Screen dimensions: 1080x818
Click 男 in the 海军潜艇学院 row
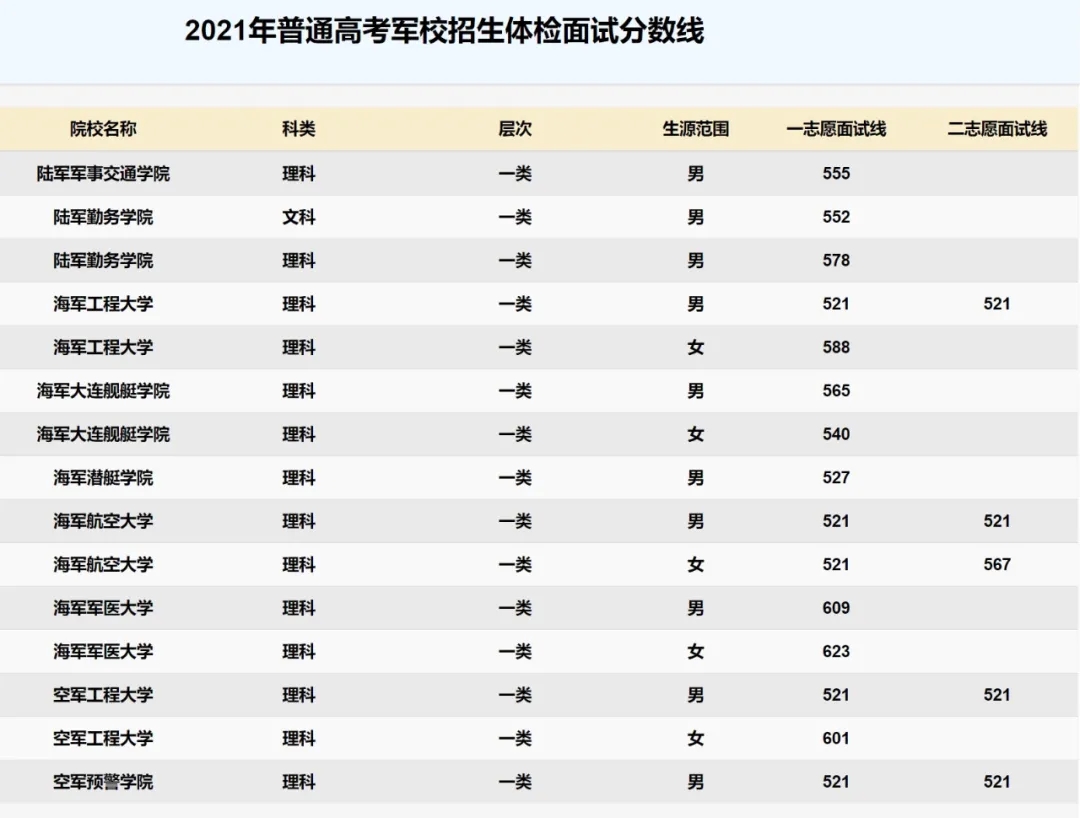coord(696,477)
